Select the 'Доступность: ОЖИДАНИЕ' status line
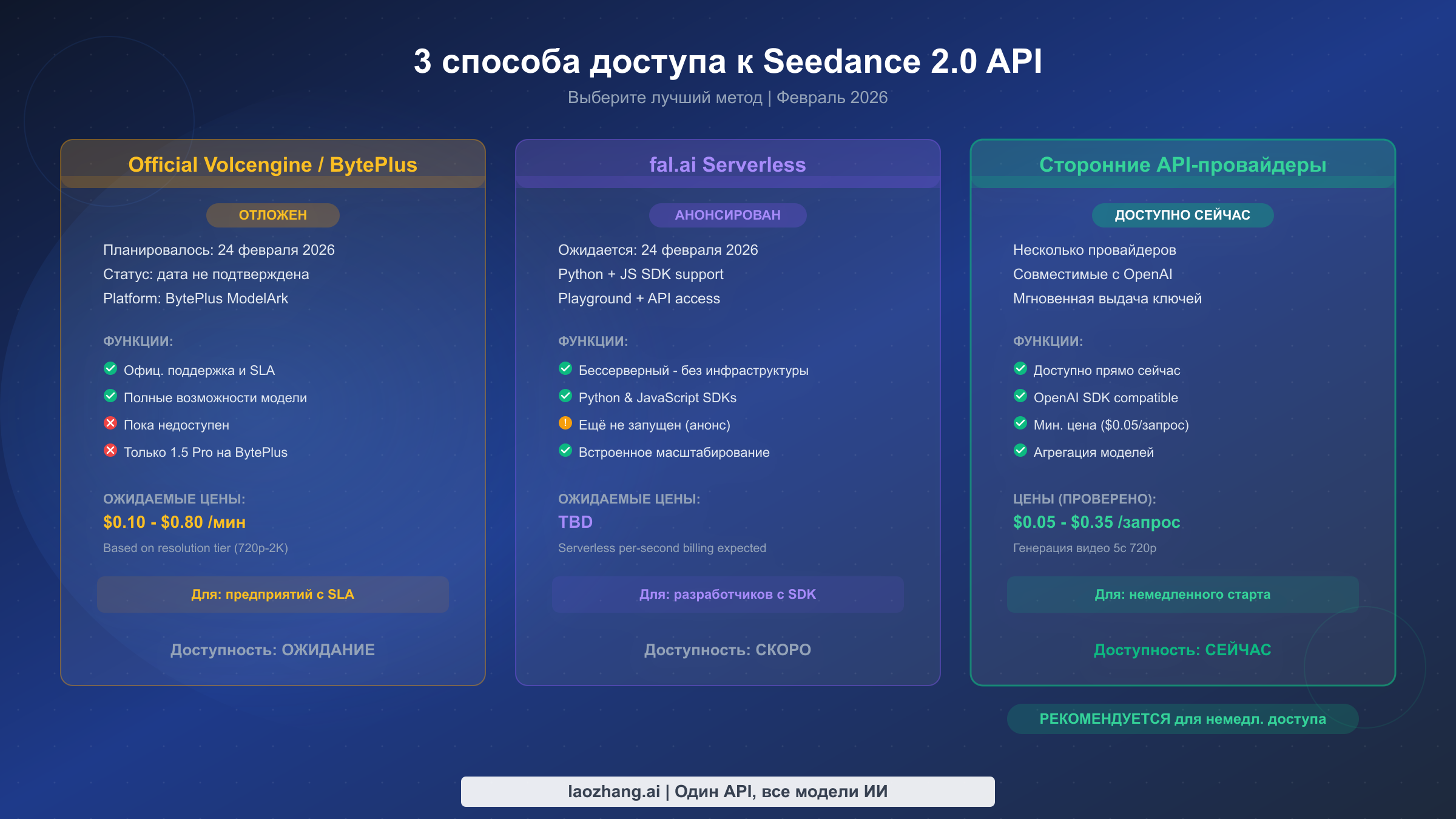 (273, 650)
